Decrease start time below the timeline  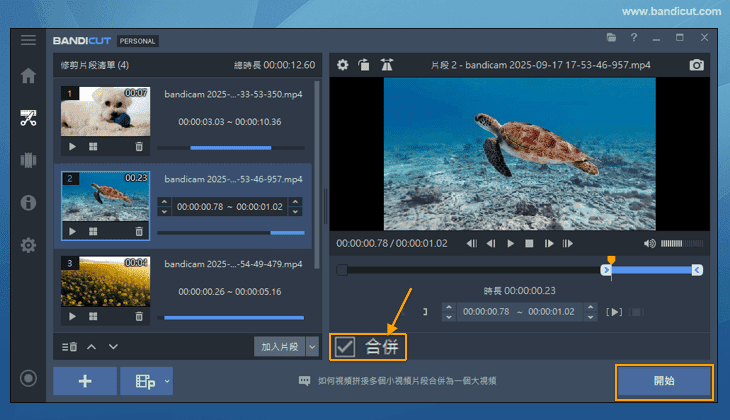click(449, 317)
